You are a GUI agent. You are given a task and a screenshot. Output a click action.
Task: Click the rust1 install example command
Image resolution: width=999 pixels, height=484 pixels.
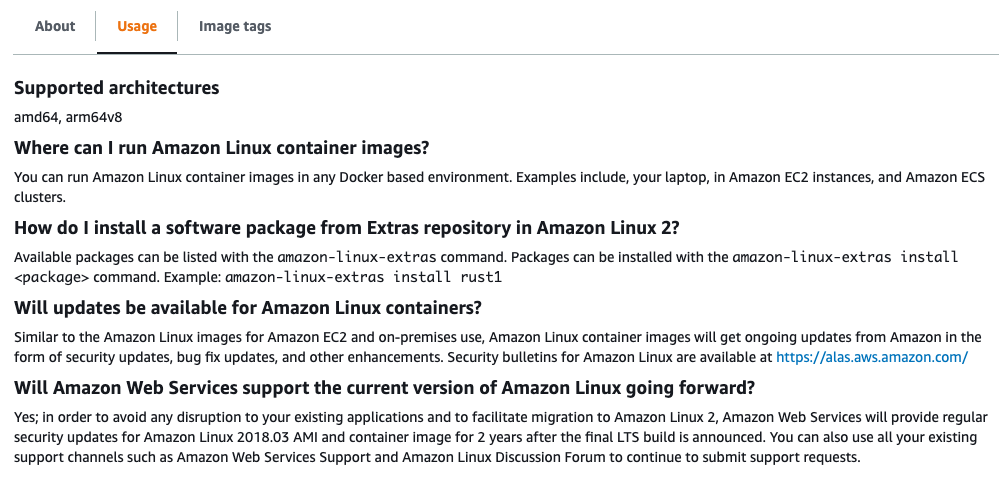pos(363,277)
